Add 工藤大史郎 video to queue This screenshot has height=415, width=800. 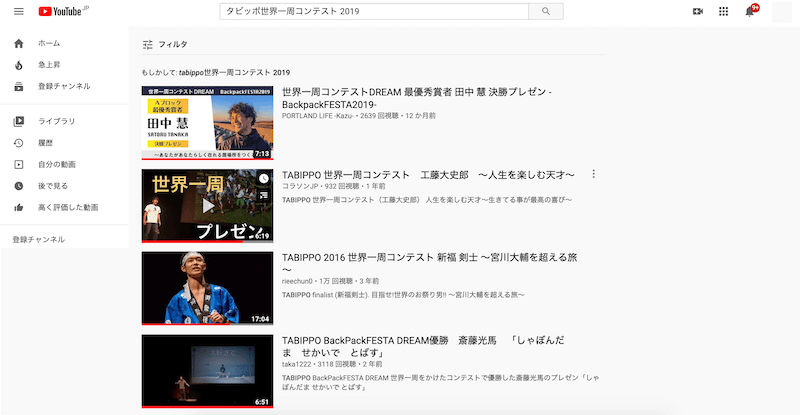[x=263, y=195]
